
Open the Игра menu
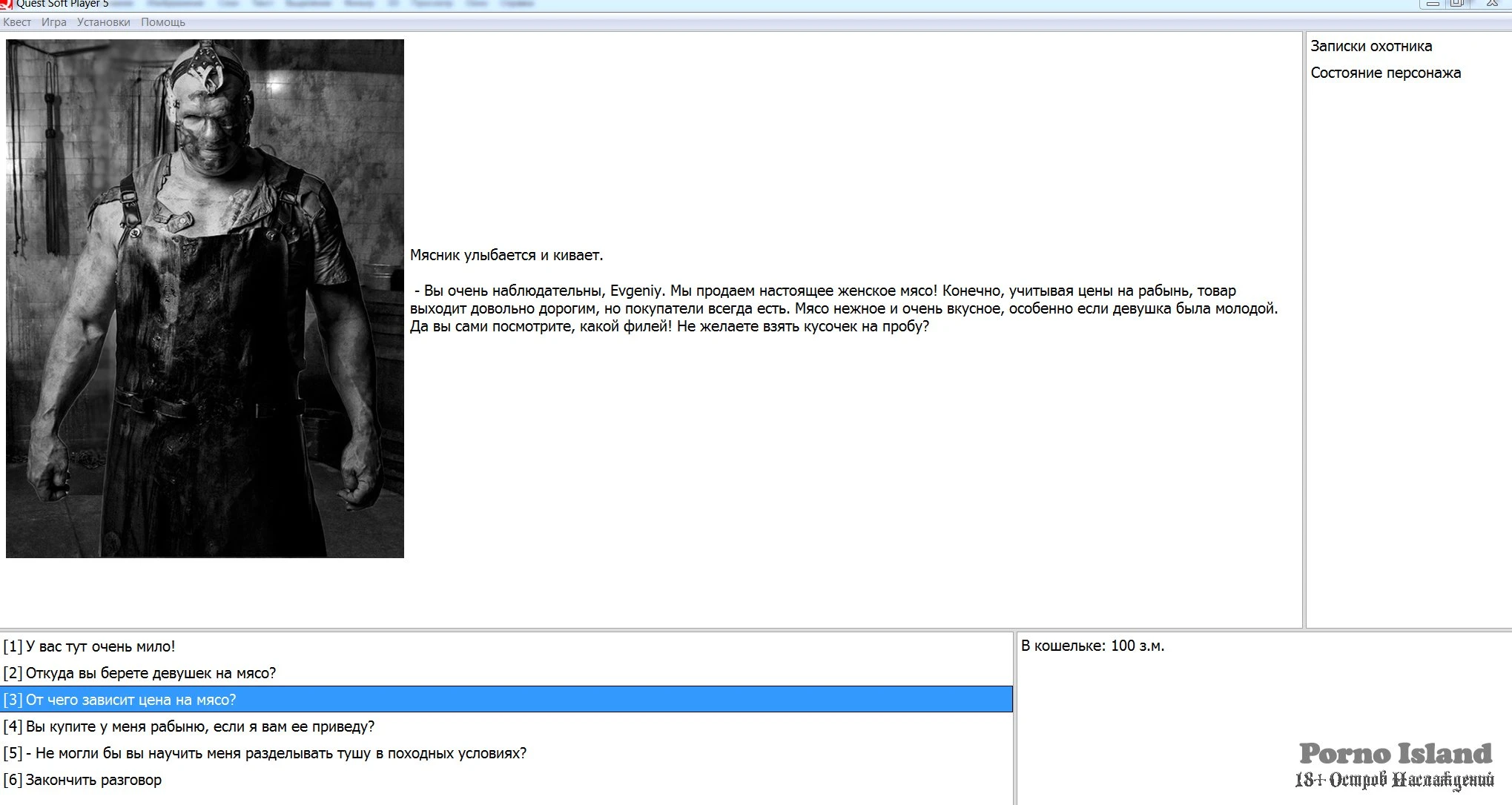point(54,22)
